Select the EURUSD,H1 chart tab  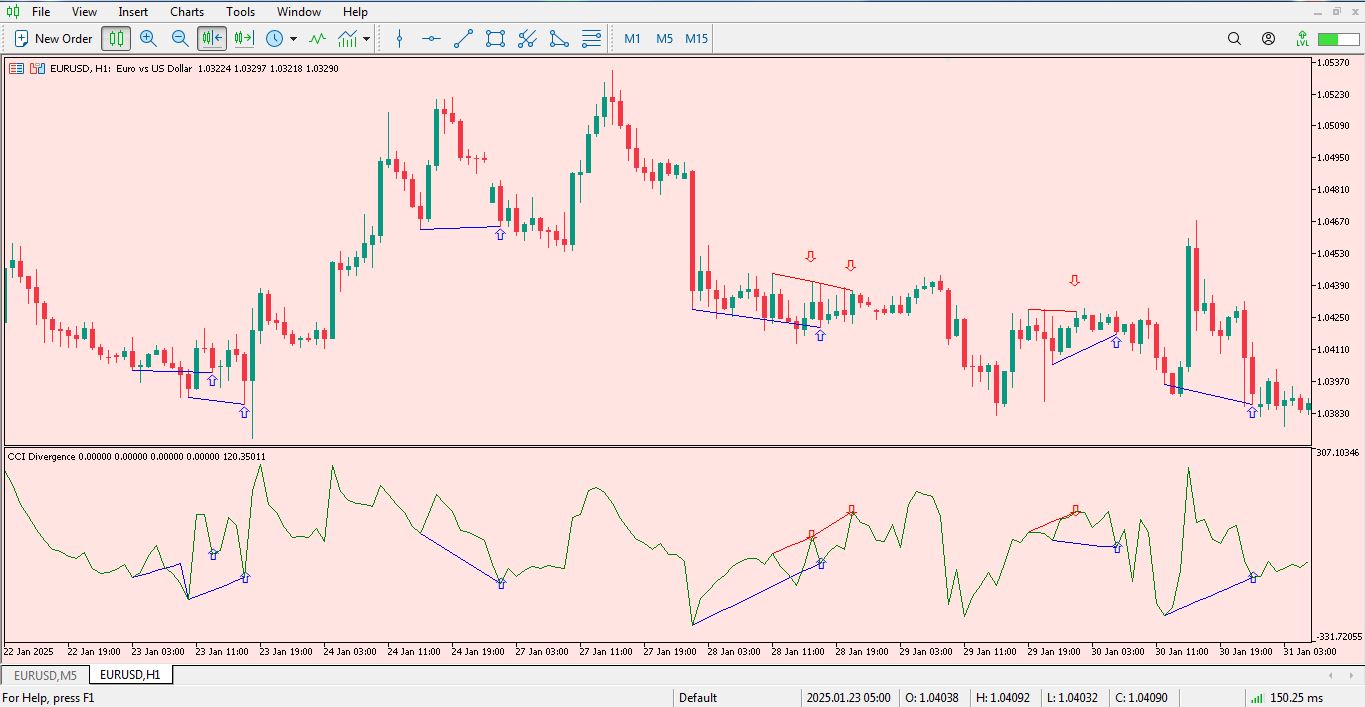pyautogui.click(x=130, y=675)
